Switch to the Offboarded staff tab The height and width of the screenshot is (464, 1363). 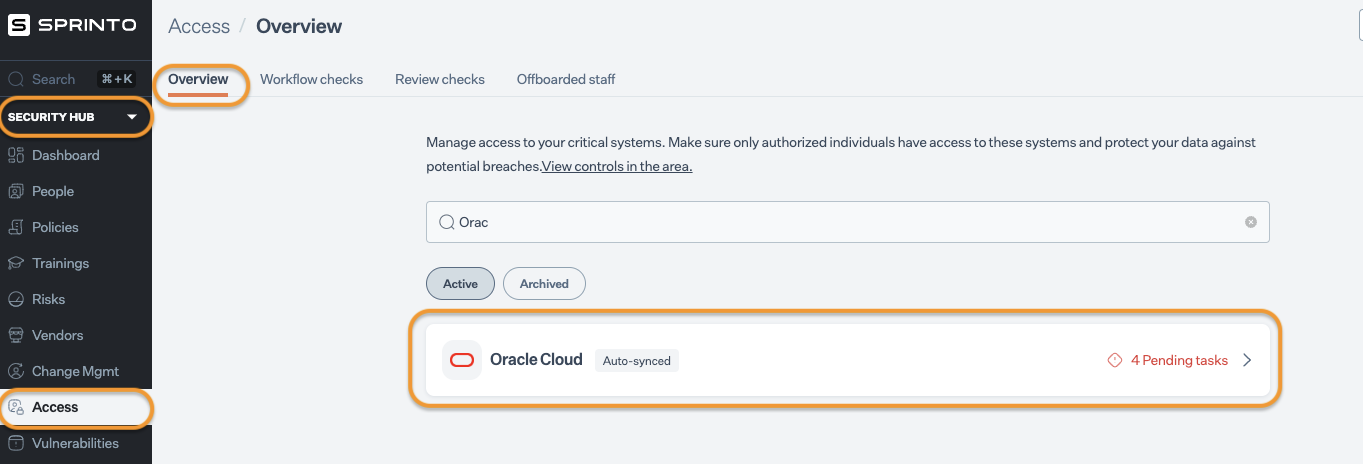click(x=566, y=79)
